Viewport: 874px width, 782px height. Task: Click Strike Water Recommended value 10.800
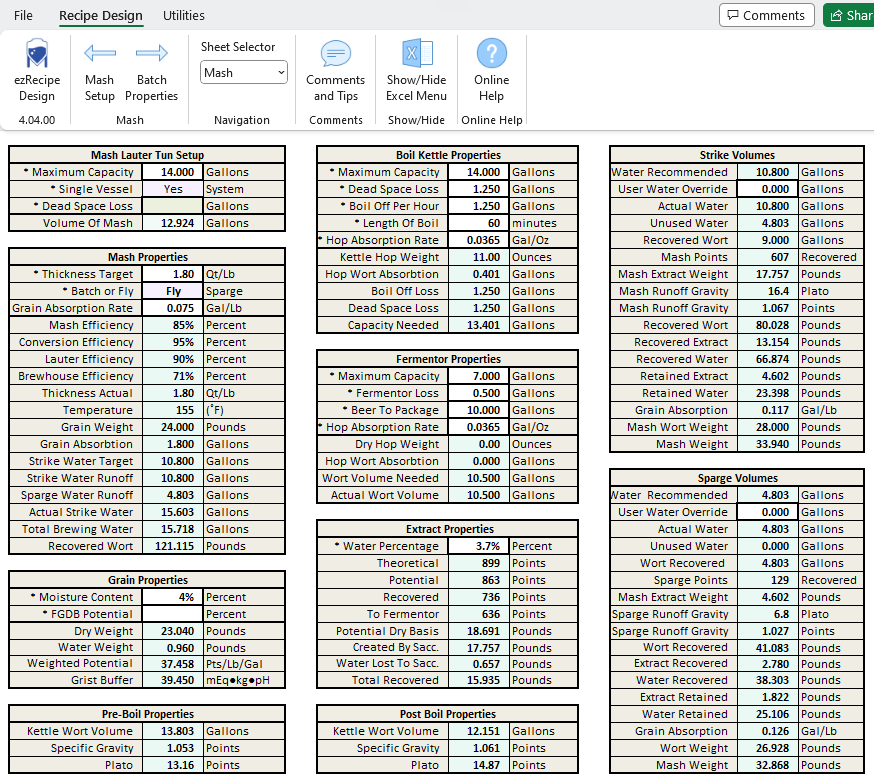768,172
